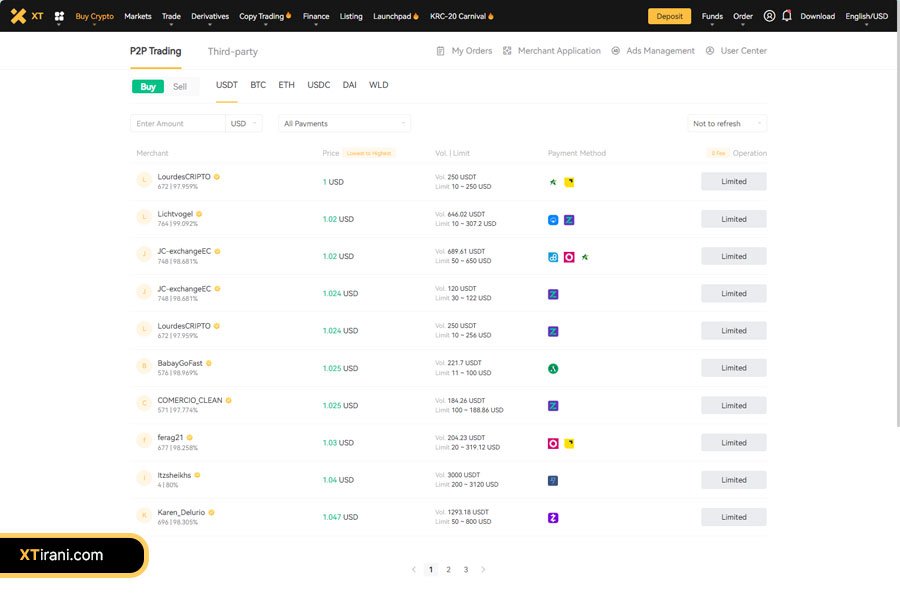The height and width of the screenshot is (600, 900).
Task: Click the Enter Amount input field
Action: tap(178, 124)
